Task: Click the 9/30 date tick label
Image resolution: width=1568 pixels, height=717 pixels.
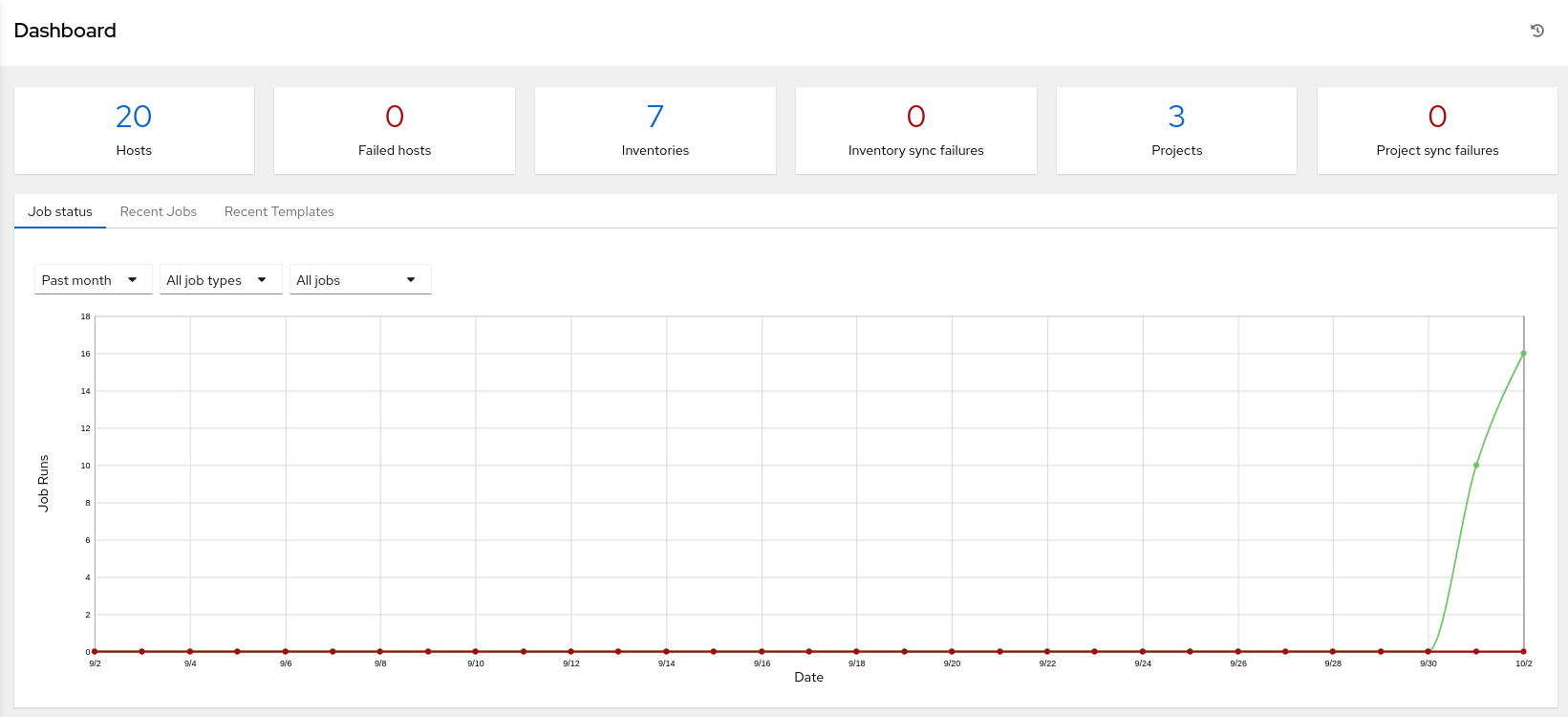Action: [1428, 663]
